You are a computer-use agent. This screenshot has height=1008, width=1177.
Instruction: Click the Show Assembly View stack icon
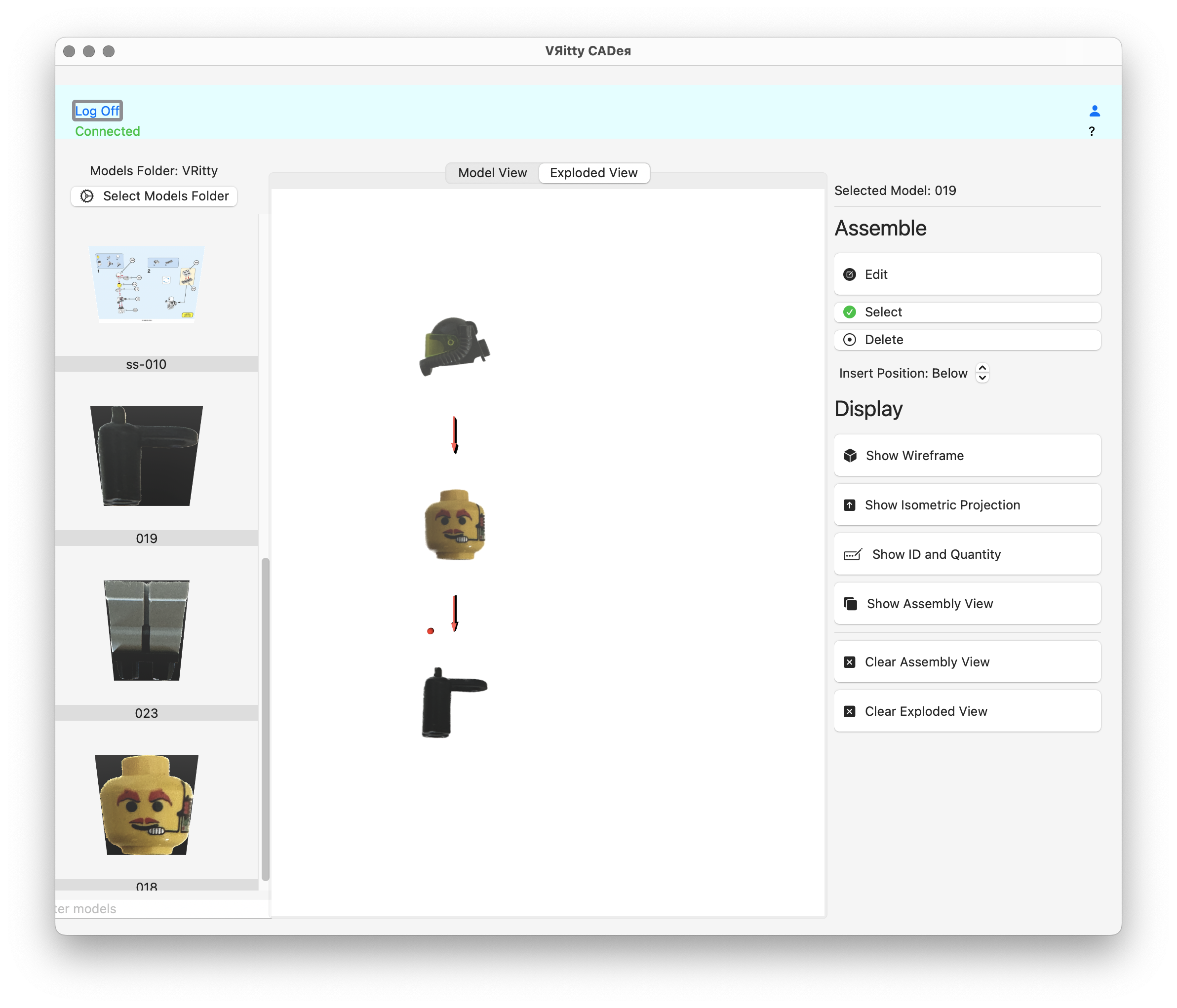coord(850,604)
